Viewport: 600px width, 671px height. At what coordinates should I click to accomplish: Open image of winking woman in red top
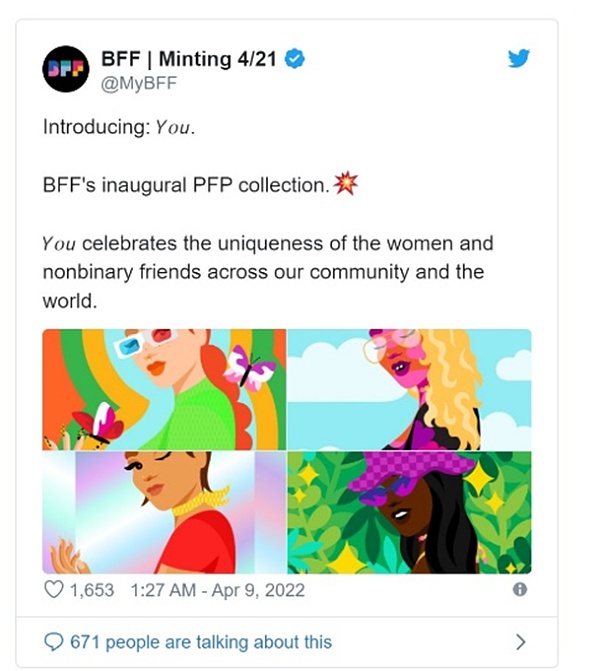point(164,512)
